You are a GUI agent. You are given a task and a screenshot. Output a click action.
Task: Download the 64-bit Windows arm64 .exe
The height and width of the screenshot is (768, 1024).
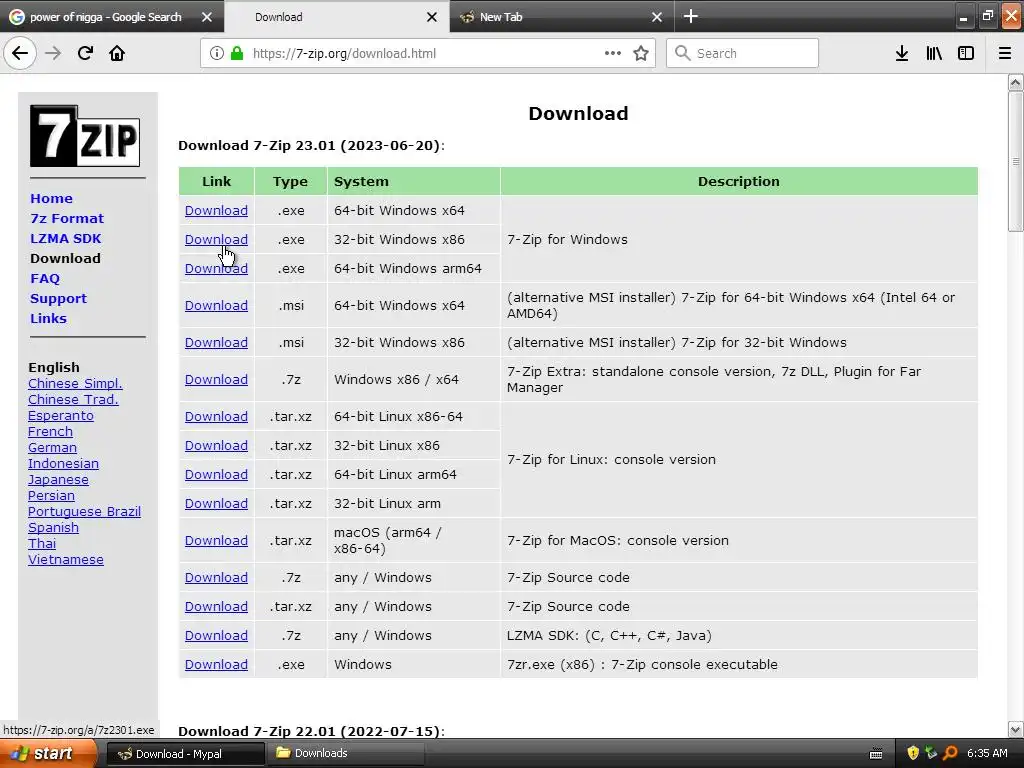[x=216, y=268]
